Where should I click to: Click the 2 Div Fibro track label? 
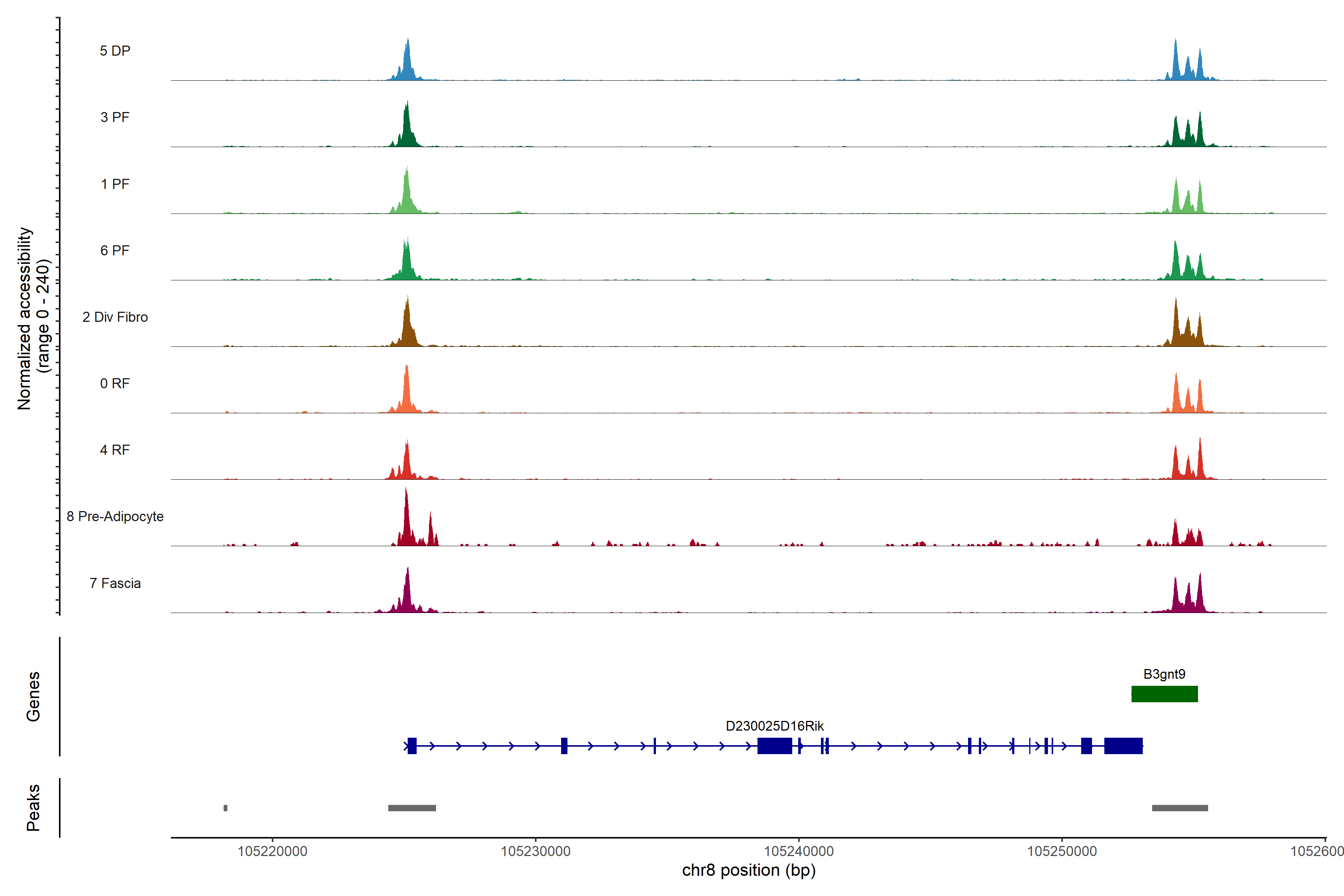click(x=115, y=317)
